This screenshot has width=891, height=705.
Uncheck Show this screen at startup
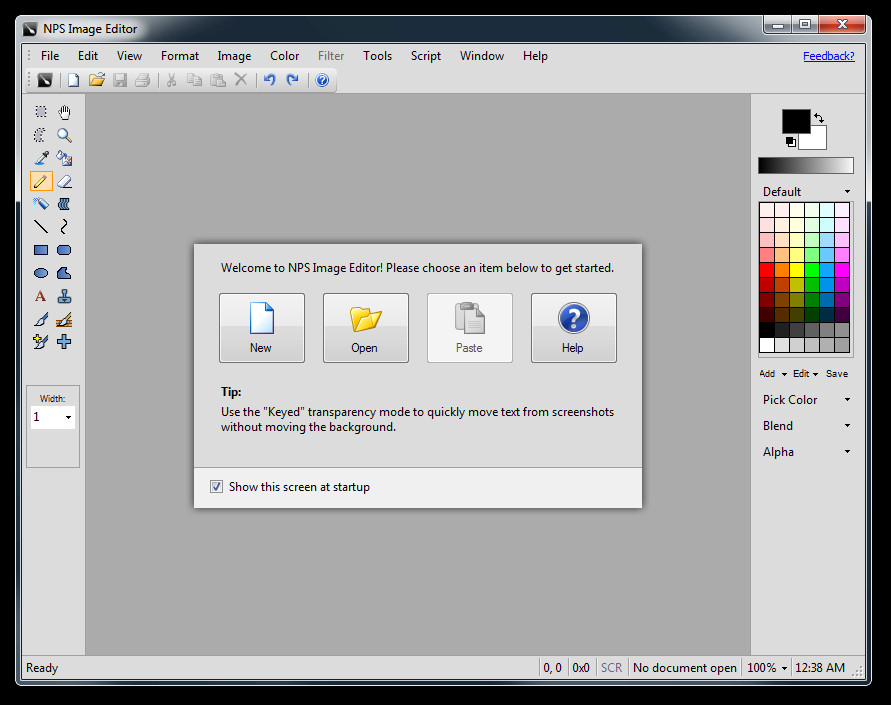click(x=216, y=487)
